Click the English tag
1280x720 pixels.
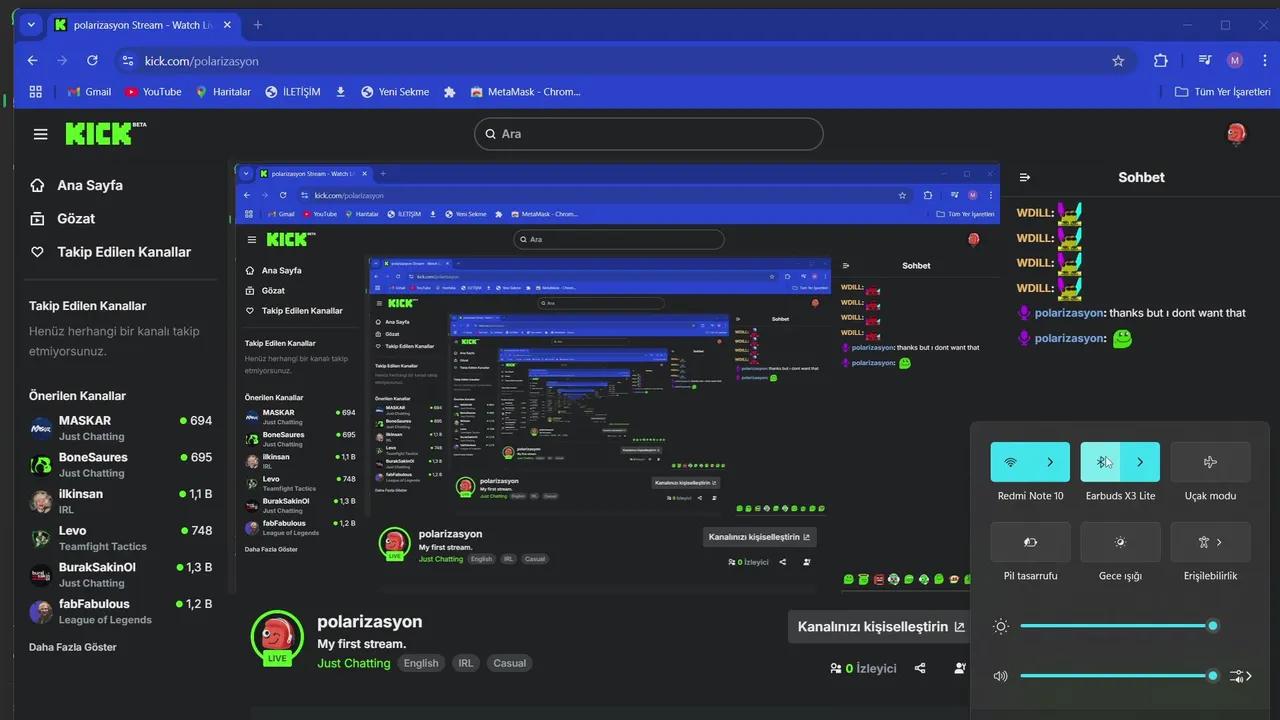click(x=421, y=663)
